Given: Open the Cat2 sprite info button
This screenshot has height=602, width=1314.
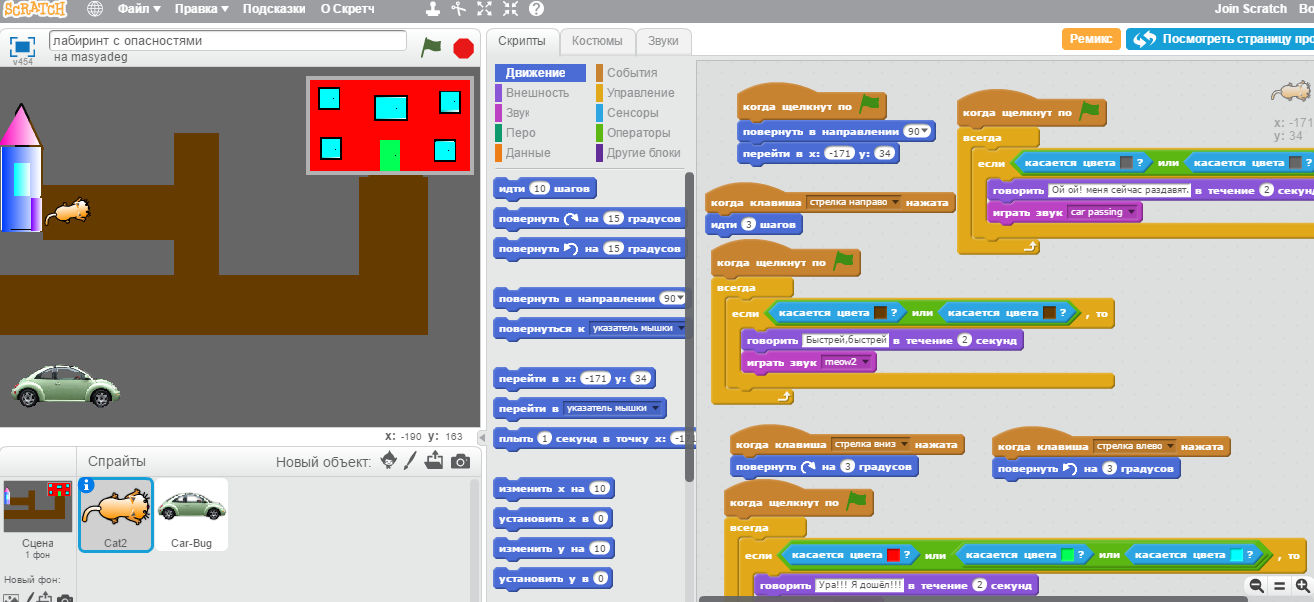Looking at the screenshot, I should click(86, 485).
